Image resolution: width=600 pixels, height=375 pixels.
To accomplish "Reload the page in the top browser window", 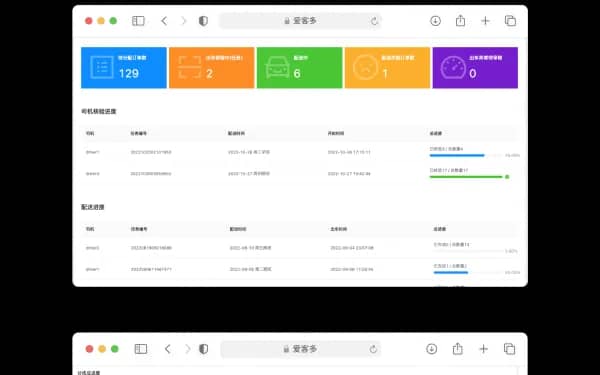I will [374, 21].
